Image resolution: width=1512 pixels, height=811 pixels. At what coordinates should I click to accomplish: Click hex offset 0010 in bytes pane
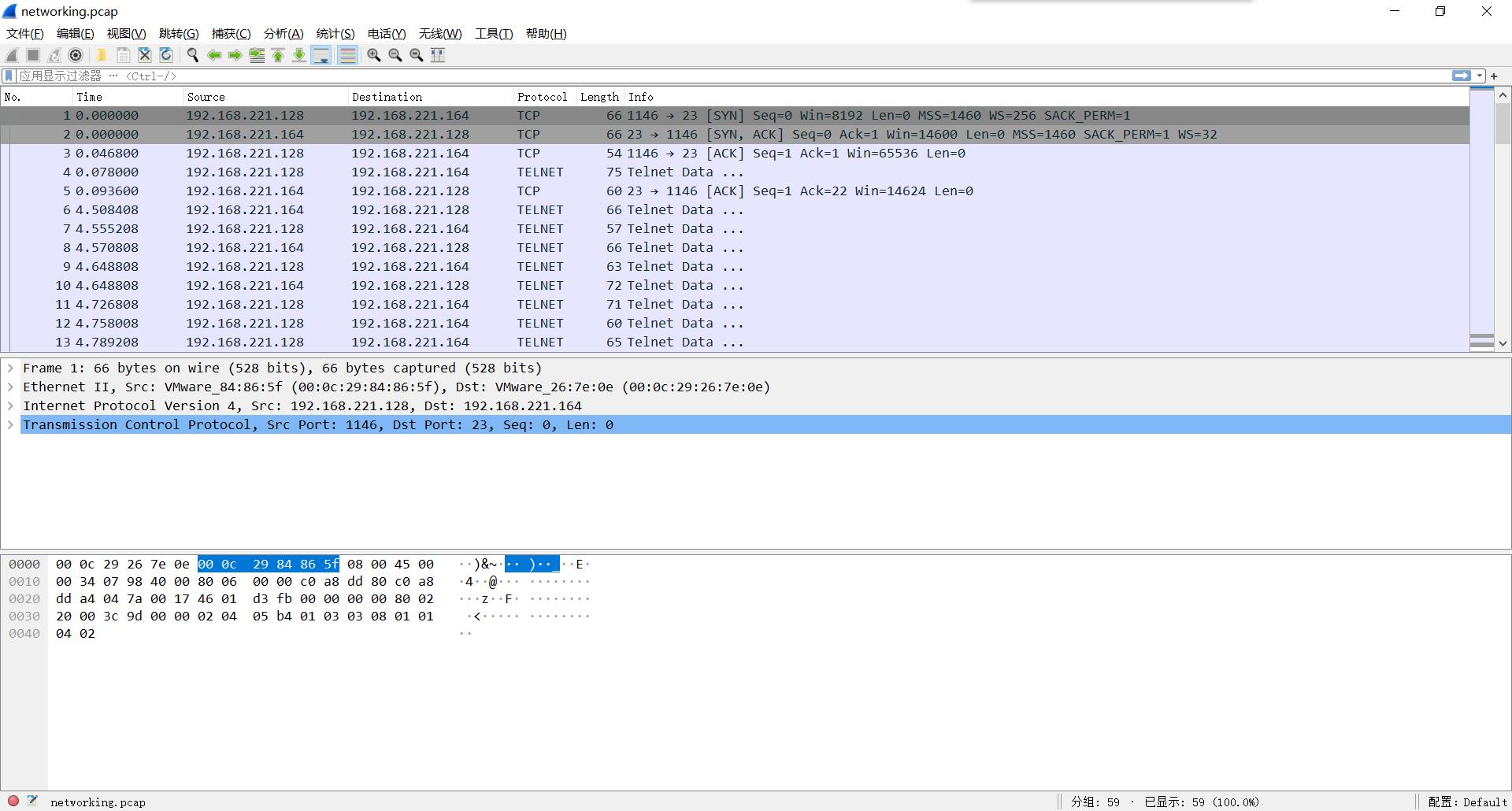click(24, 581)
